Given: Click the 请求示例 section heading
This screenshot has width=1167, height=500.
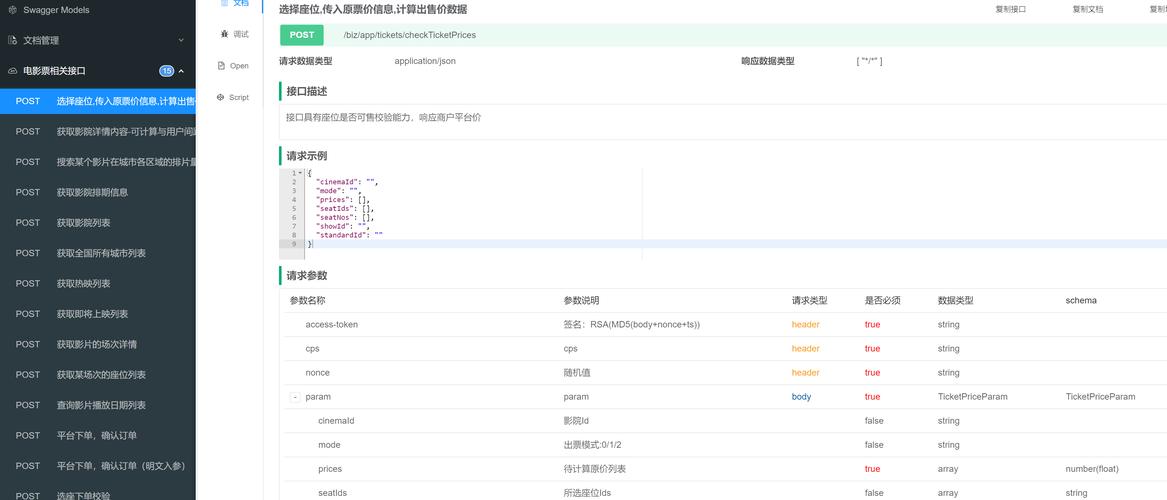Looking at the screenshot, I should tap(307, 156).
